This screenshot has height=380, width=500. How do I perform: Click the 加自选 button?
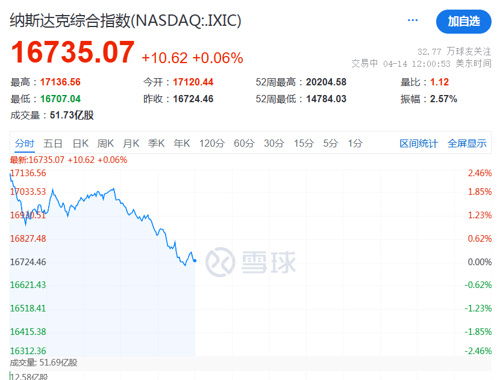[x=464, y=21]
